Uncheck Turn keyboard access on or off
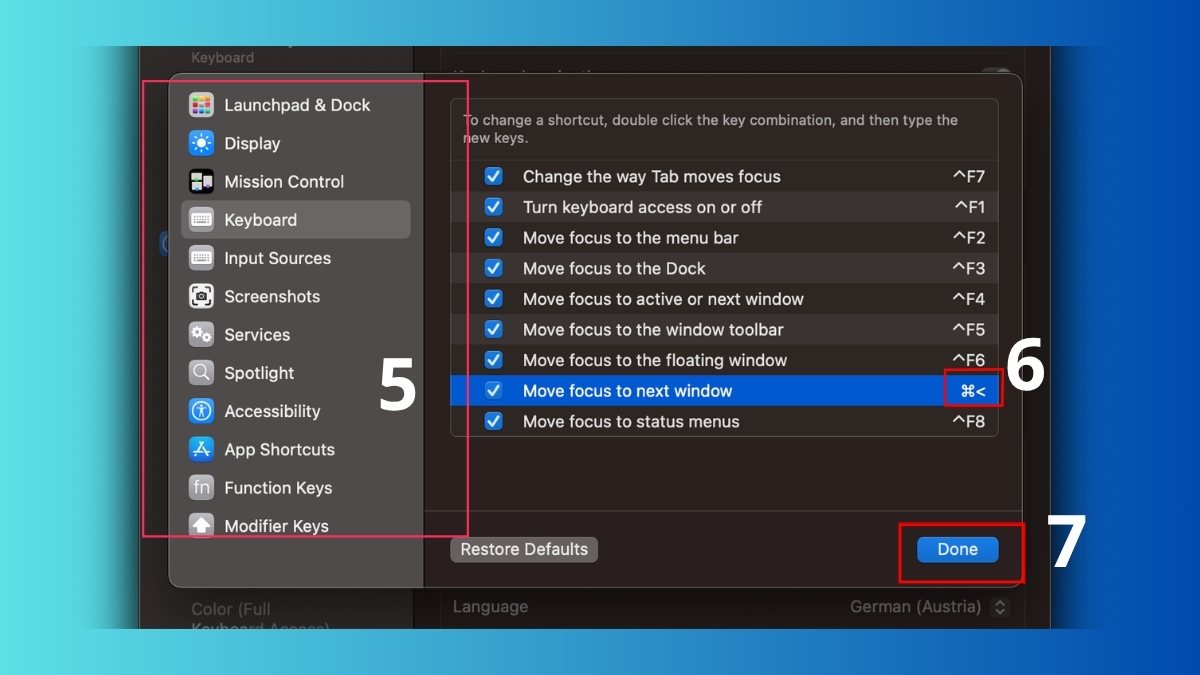Viewport: 1200px width, 675px height. [x=494, y=207]
